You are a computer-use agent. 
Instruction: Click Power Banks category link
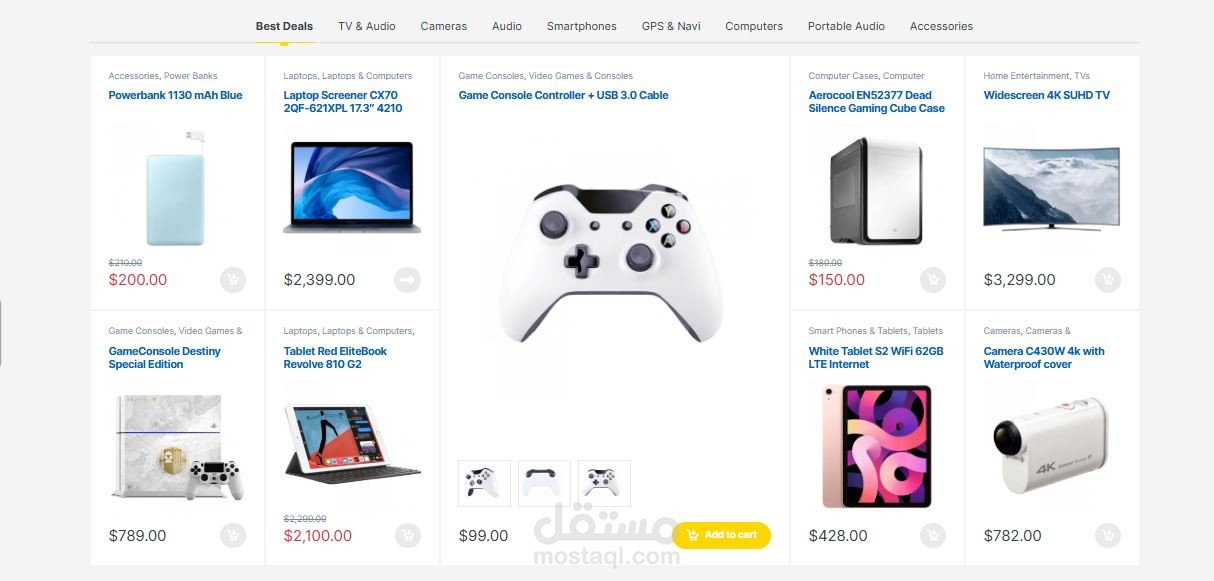pos(191,76)
